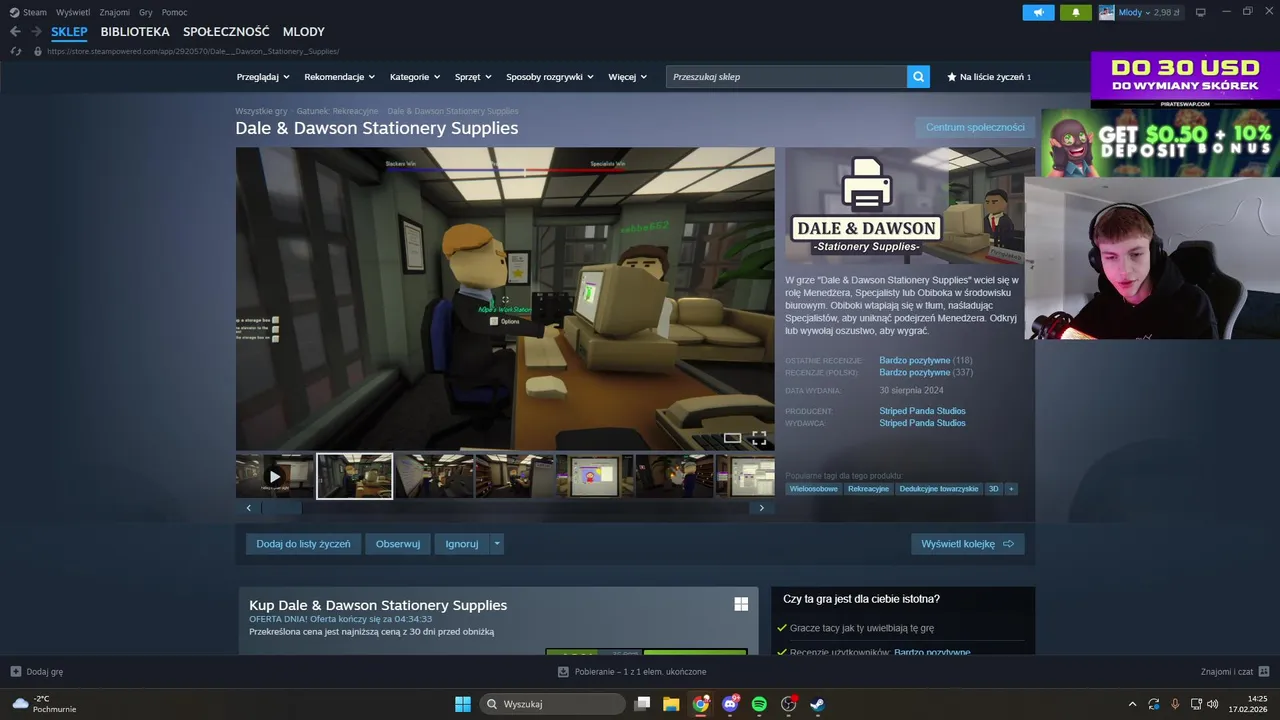Click the Dodaj grę plus icon
Screen dimensions: 1280x720
point(15,672)
